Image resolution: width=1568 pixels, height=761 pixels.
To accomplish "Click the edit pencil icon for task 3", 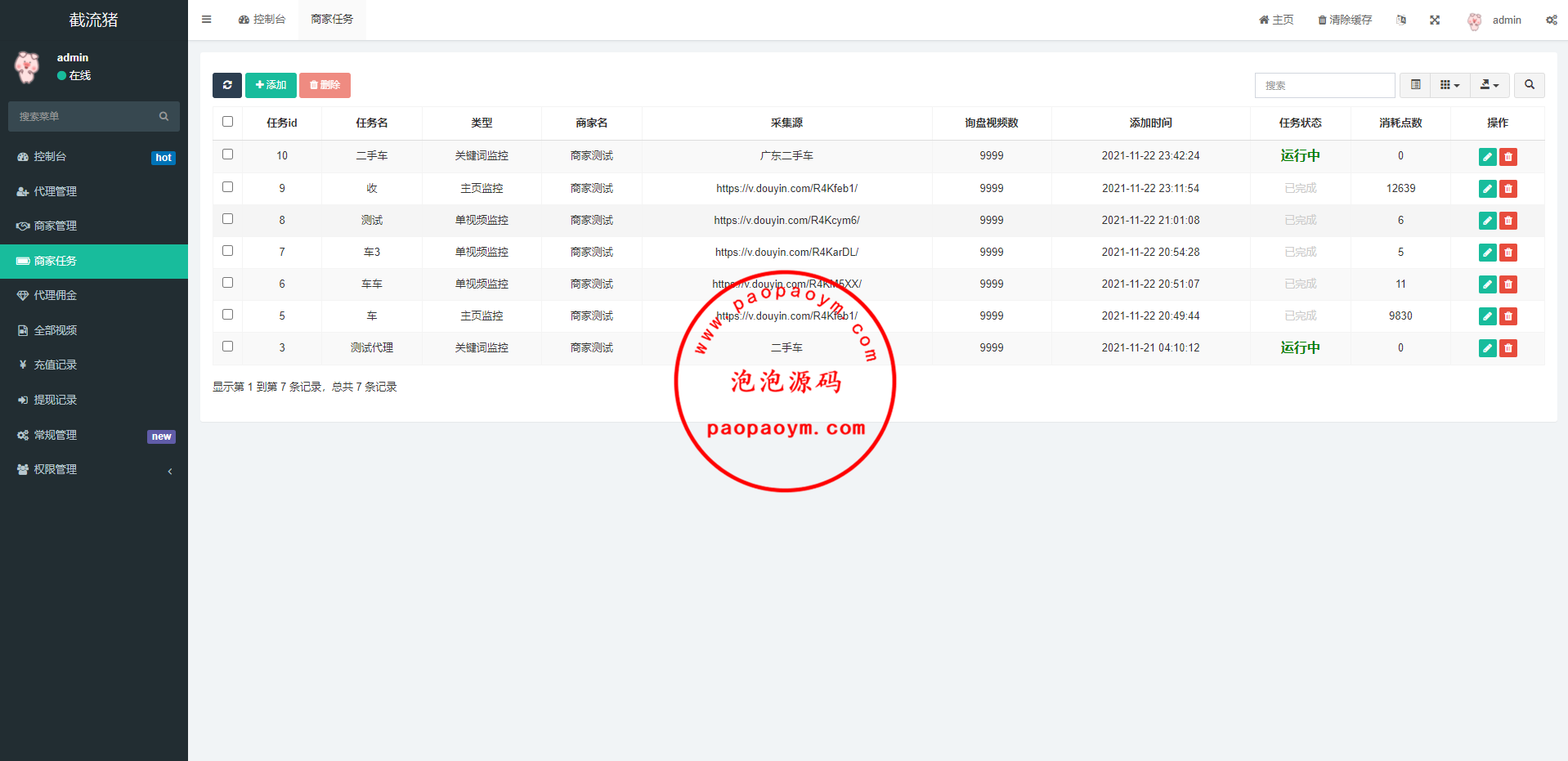I will tap(1487, 348).
